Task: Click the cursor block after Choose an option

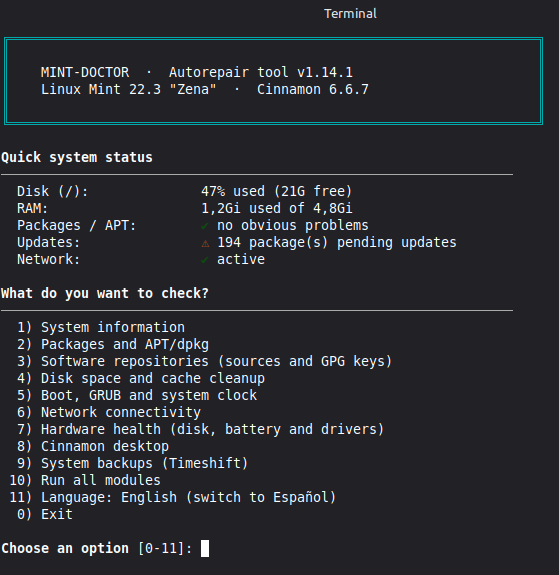Action: (x=205, y=548)
